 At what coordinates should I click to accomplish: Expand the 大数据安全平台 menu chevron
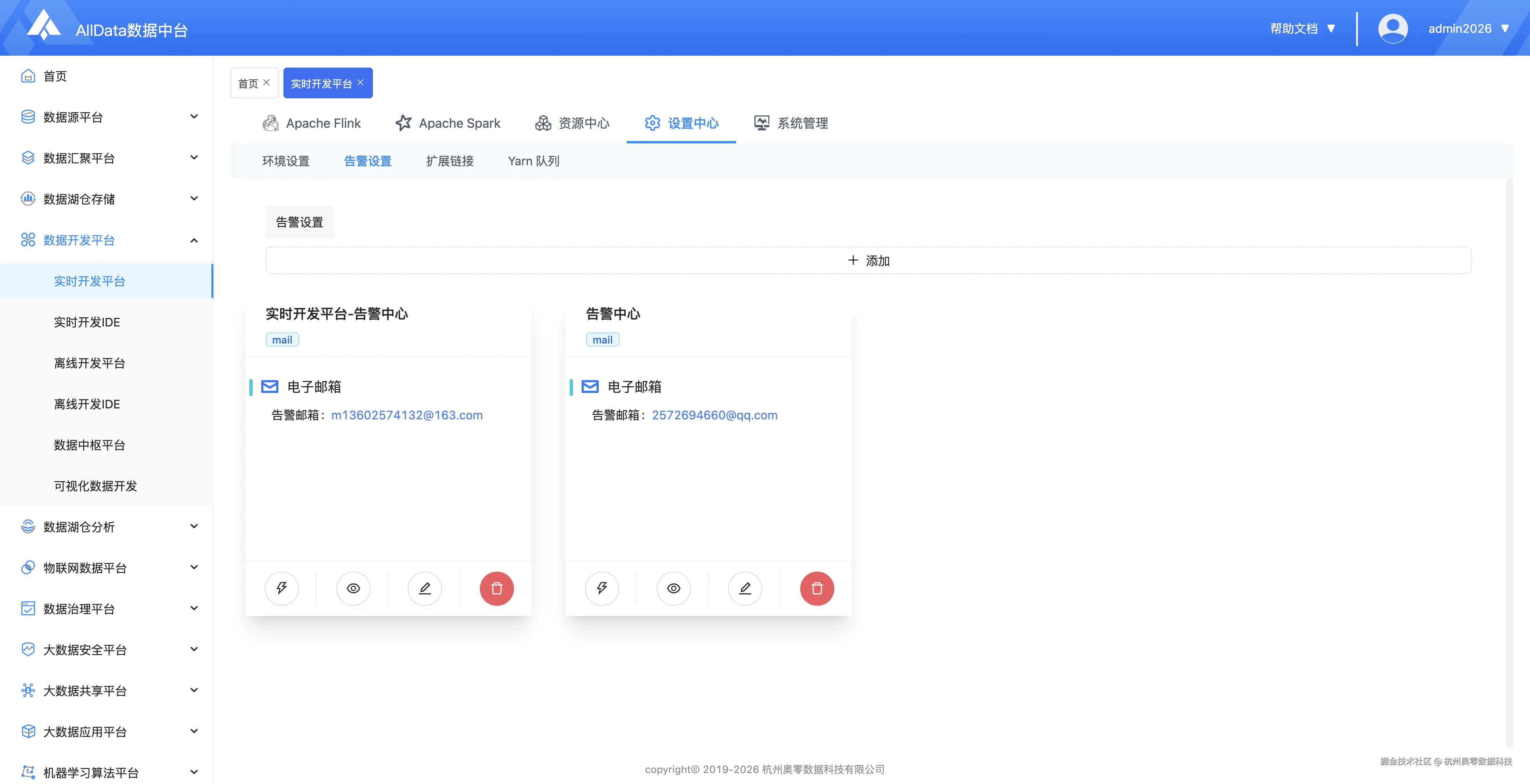194,649
